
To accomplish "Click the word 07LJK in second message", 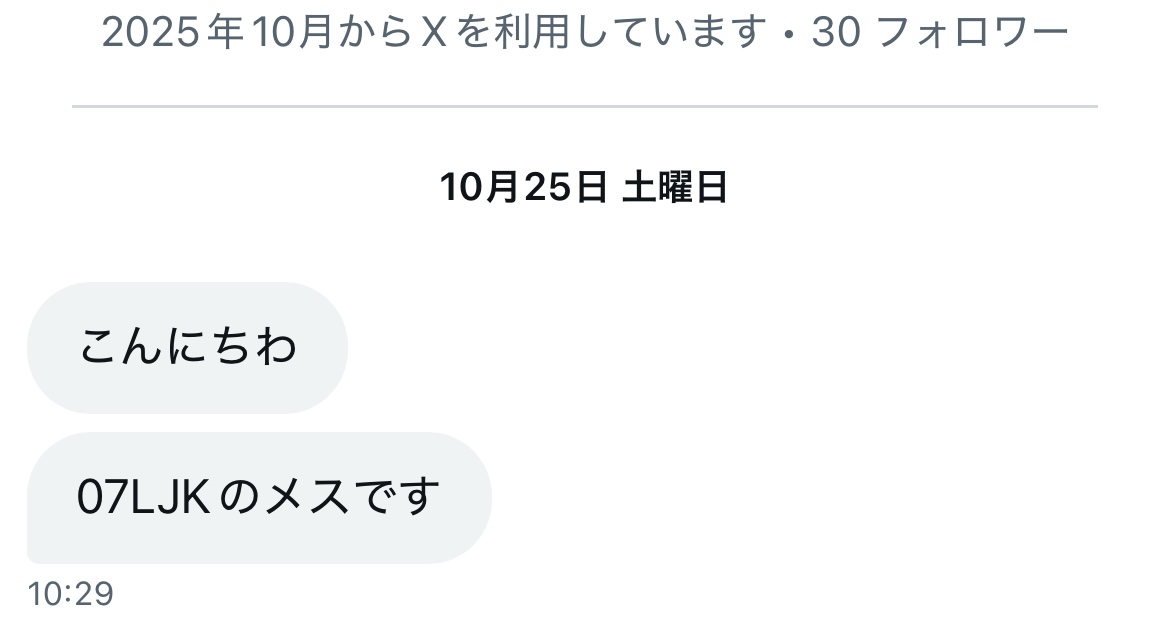I will 143,497.
